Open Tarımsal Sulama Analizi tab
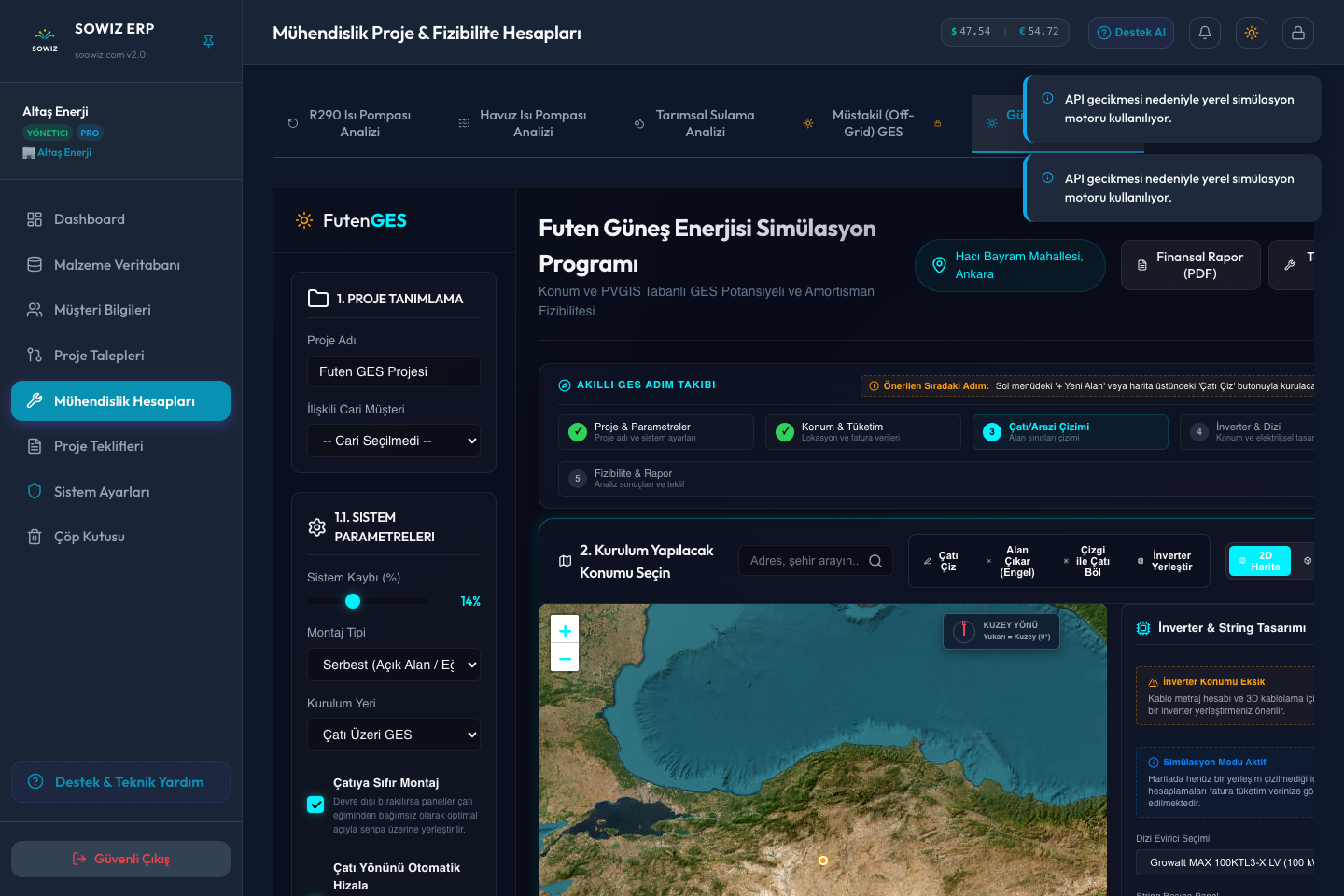1344x896 pixels. [695, 123]
